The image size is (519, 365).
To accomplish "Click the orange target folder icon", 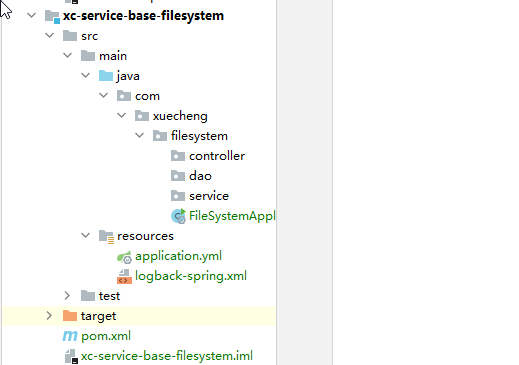I will (x=70, y=316).
